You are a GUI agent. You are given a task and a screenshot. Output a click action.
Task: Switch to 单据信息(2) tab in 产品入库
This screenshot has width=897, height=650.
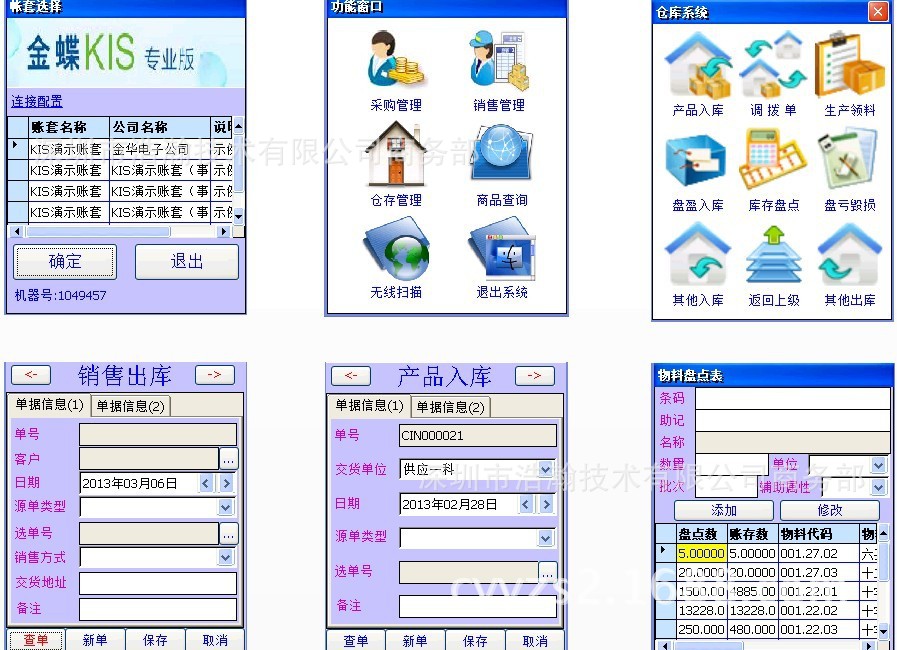pyautogui.click(x=451, y=407)
